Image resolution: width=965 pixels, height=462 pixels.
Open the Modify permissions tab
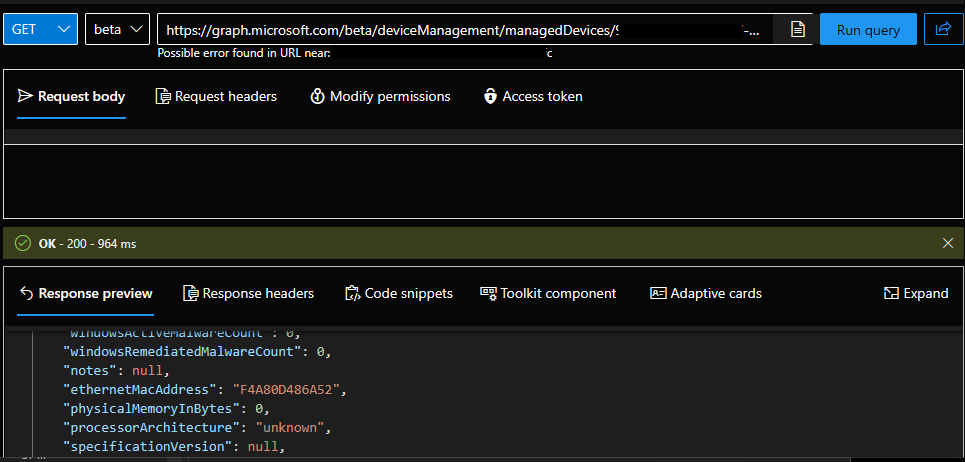click(x=381, y=97)
